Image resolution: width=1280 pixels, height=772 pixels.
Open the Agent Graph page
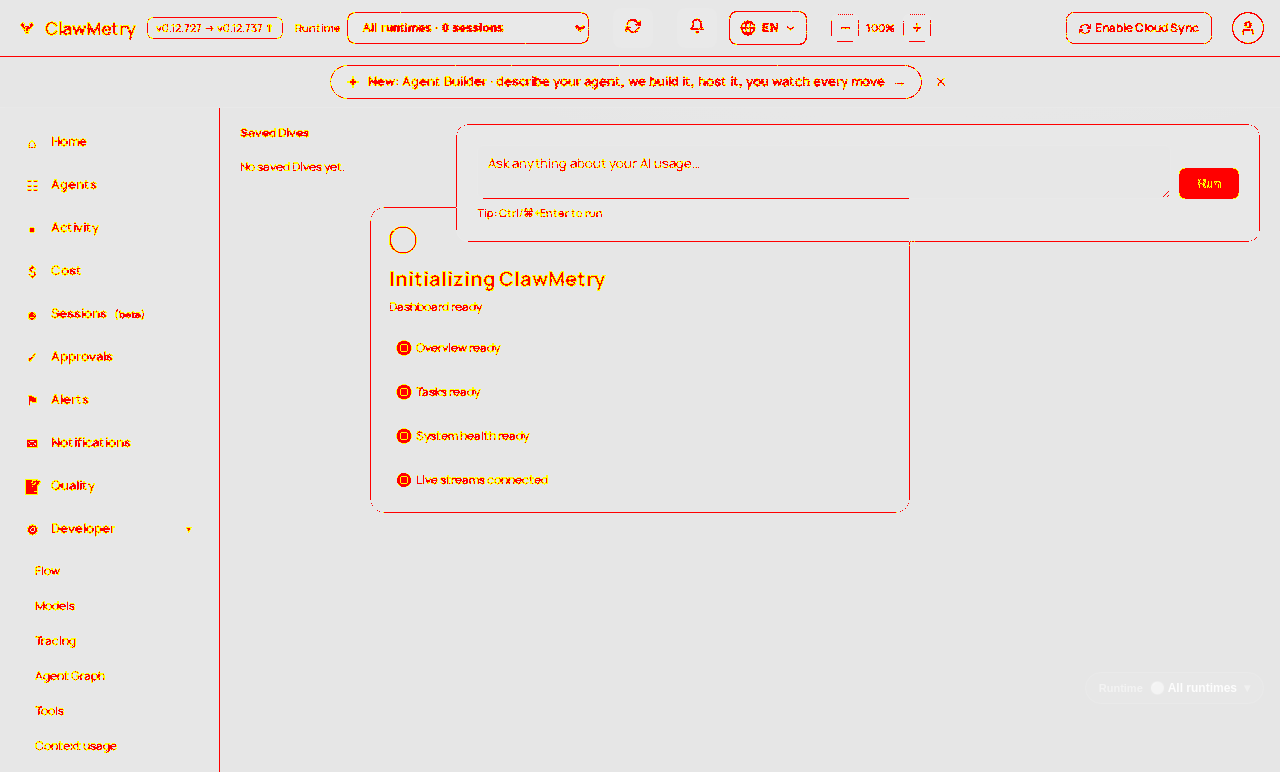[70, 676]
